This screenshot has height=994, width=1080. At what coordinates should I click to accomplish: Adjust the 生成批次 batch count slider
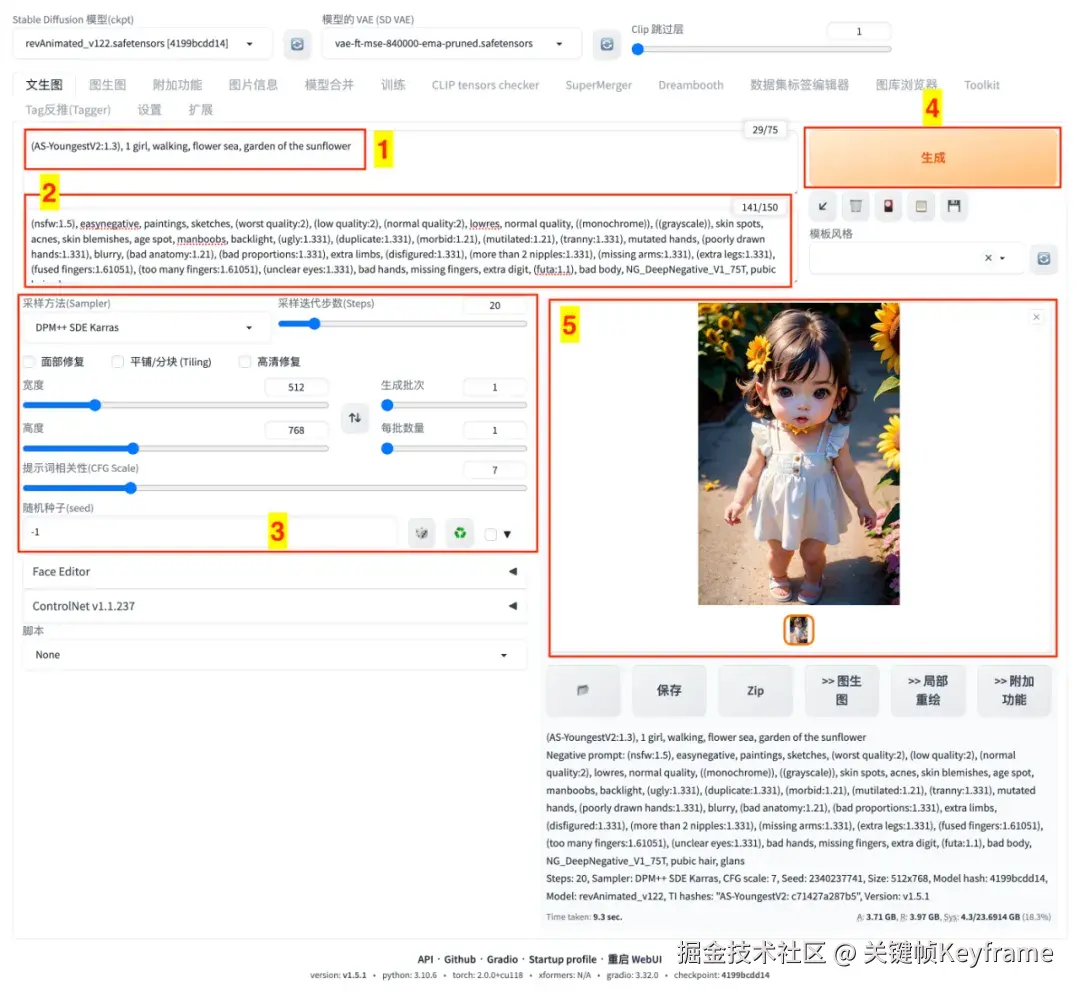pos(454,405)
